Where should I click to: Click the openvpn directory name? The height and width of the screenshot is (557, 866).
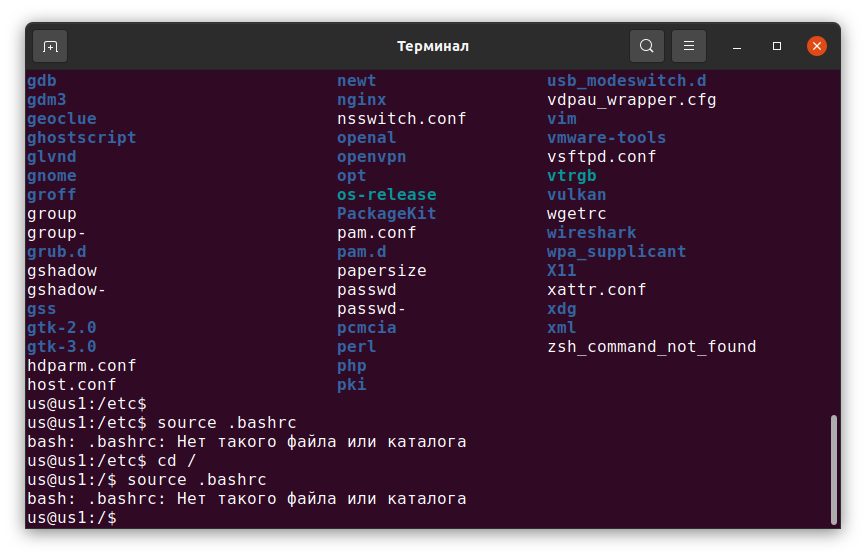click(372, 157)
